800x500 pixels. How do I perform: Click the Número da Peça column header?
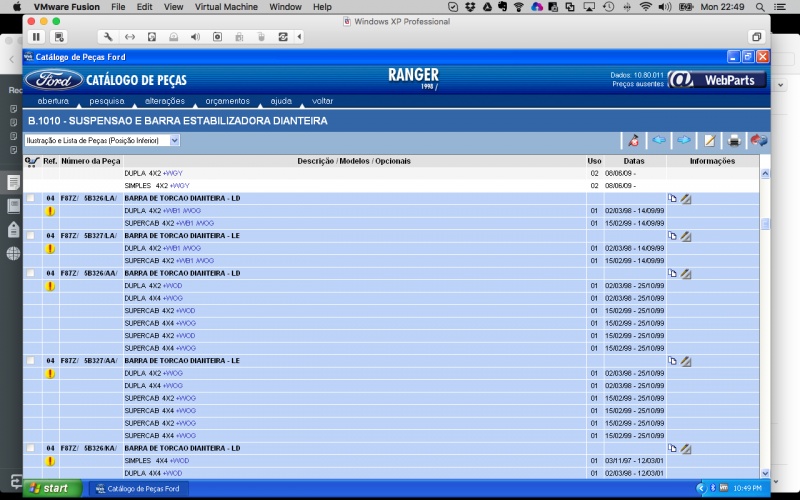point(91,161)
